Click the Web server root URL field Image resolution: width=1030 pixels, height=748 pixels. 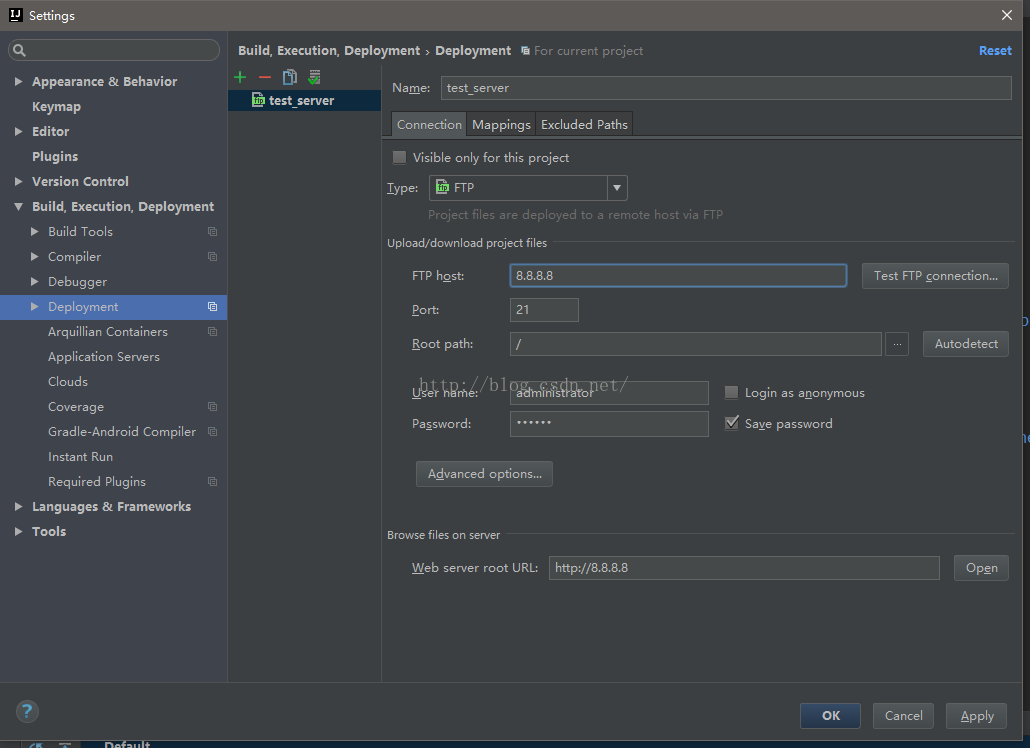[744, 568]
